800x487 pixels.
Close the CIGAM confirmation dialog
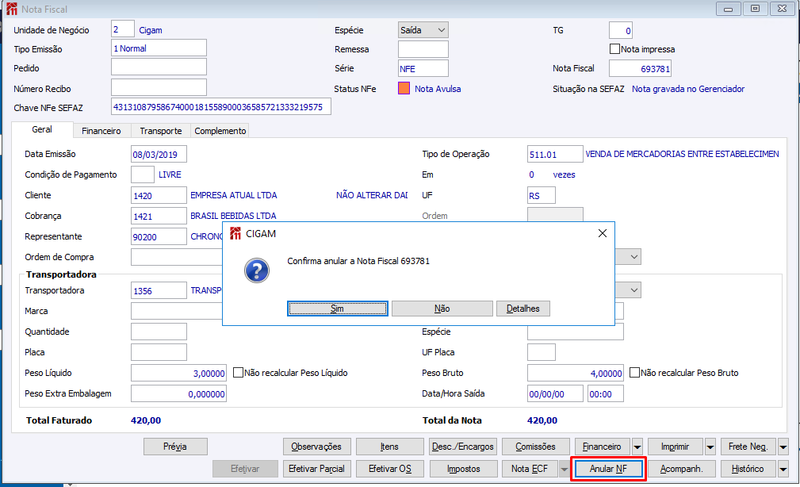602,233
